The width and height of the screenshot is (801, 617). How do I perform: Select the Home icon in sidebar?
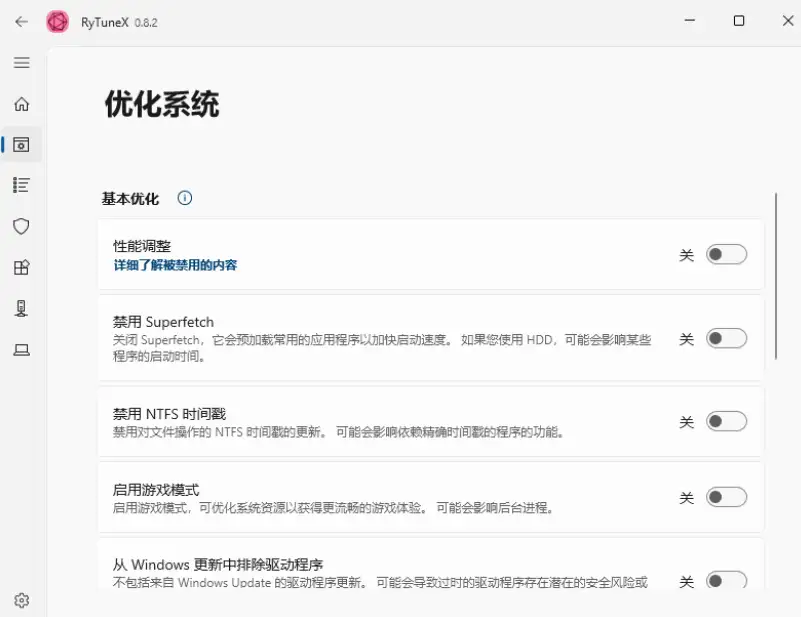[21, 103]
